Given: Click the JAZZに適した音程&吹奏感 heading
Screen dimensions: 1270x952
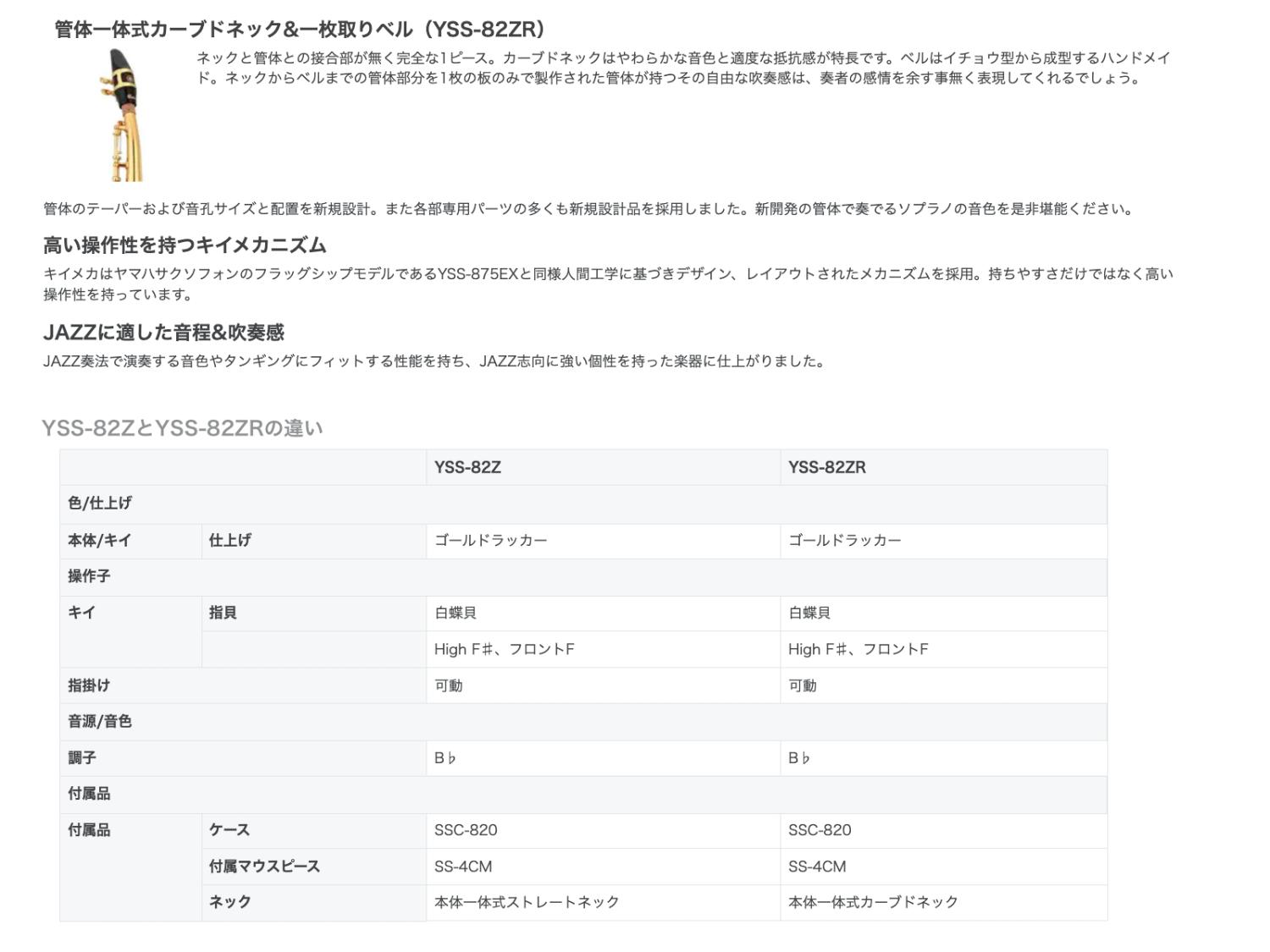Looking at the screenshot, I should (163, 333).
